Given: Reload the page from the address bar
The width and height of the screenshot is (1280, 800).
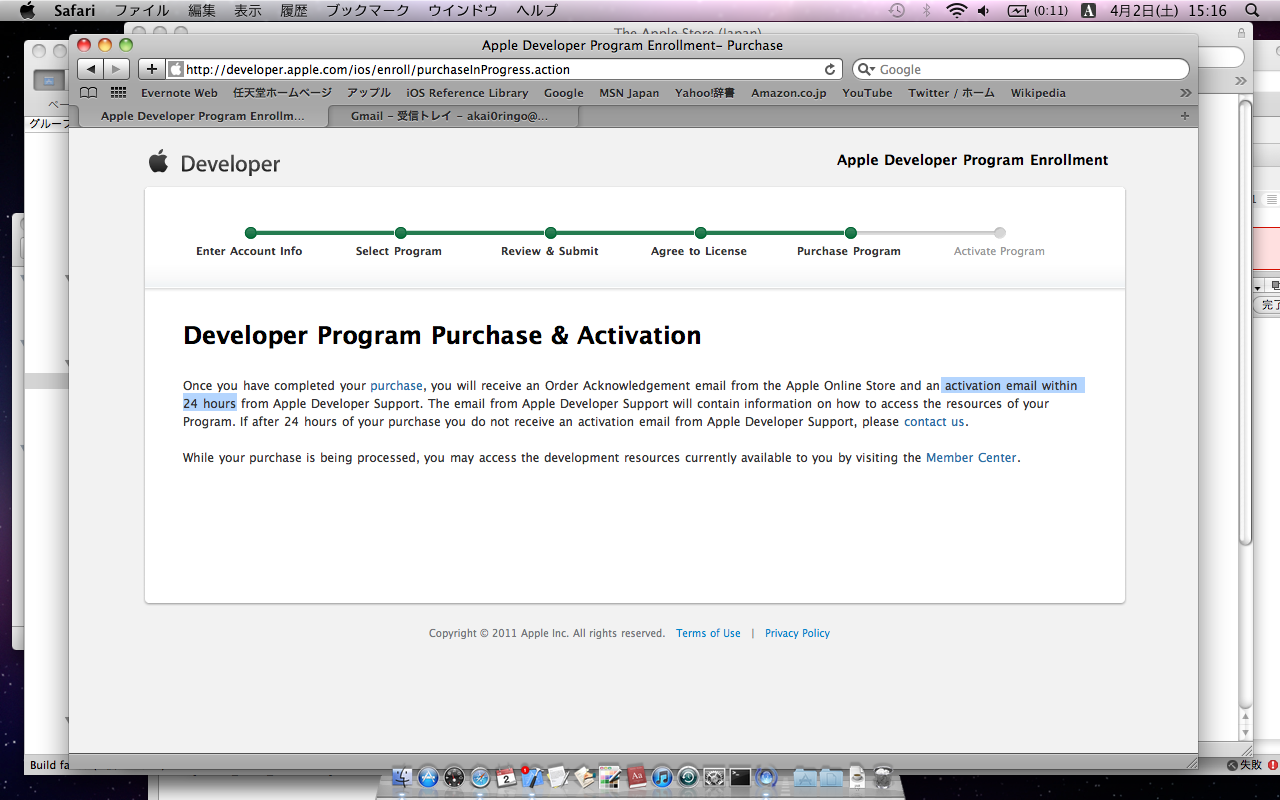Looking at the screenshot, I should (830, 70).
